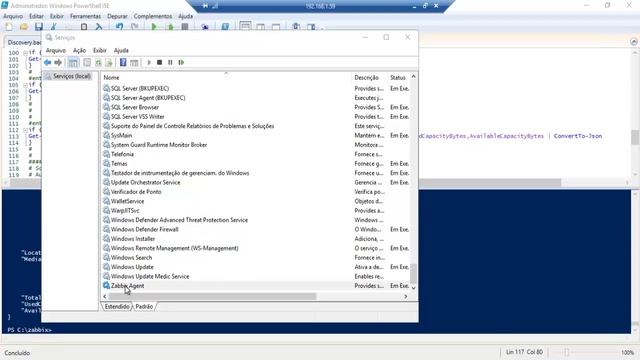Collapse code block at line 100

[x=25, y=53]
